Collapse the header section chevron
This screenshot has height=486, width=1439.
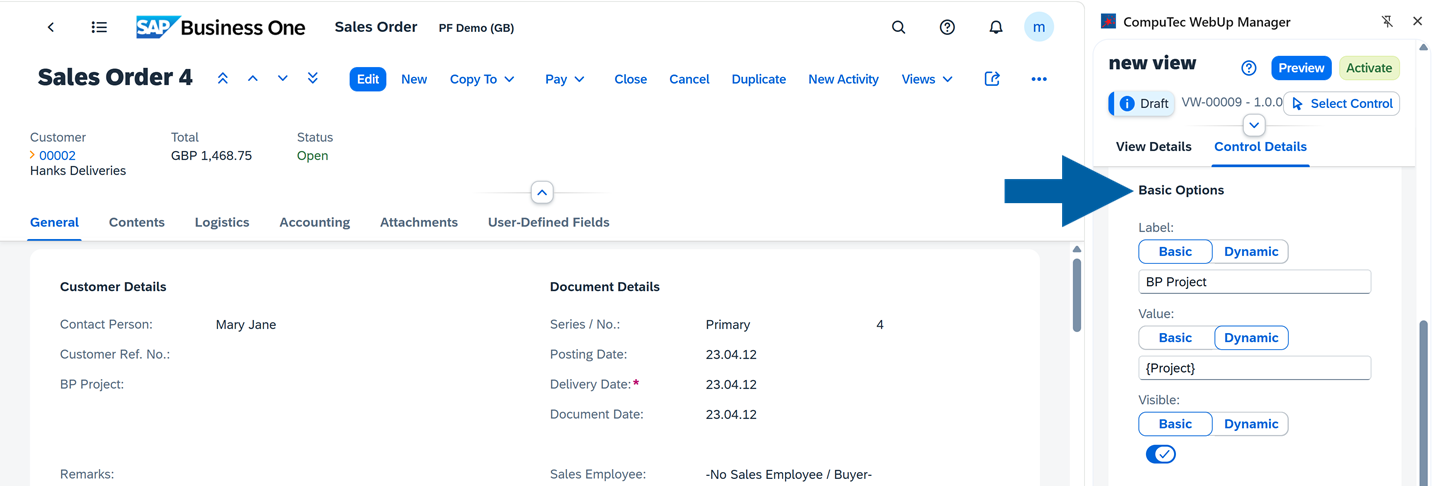click(x=542, y=192)
